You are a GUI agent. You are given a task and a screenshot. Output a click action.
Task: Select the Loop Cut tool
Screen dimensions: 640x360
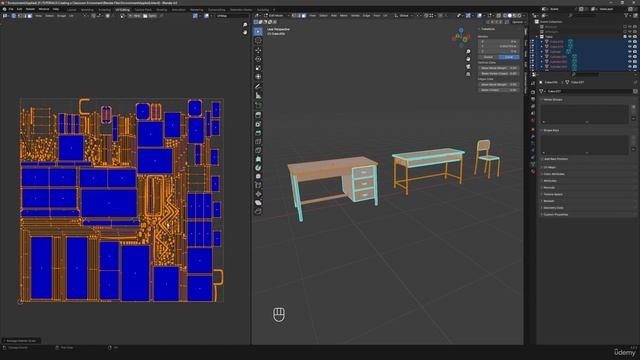point(258,142)
